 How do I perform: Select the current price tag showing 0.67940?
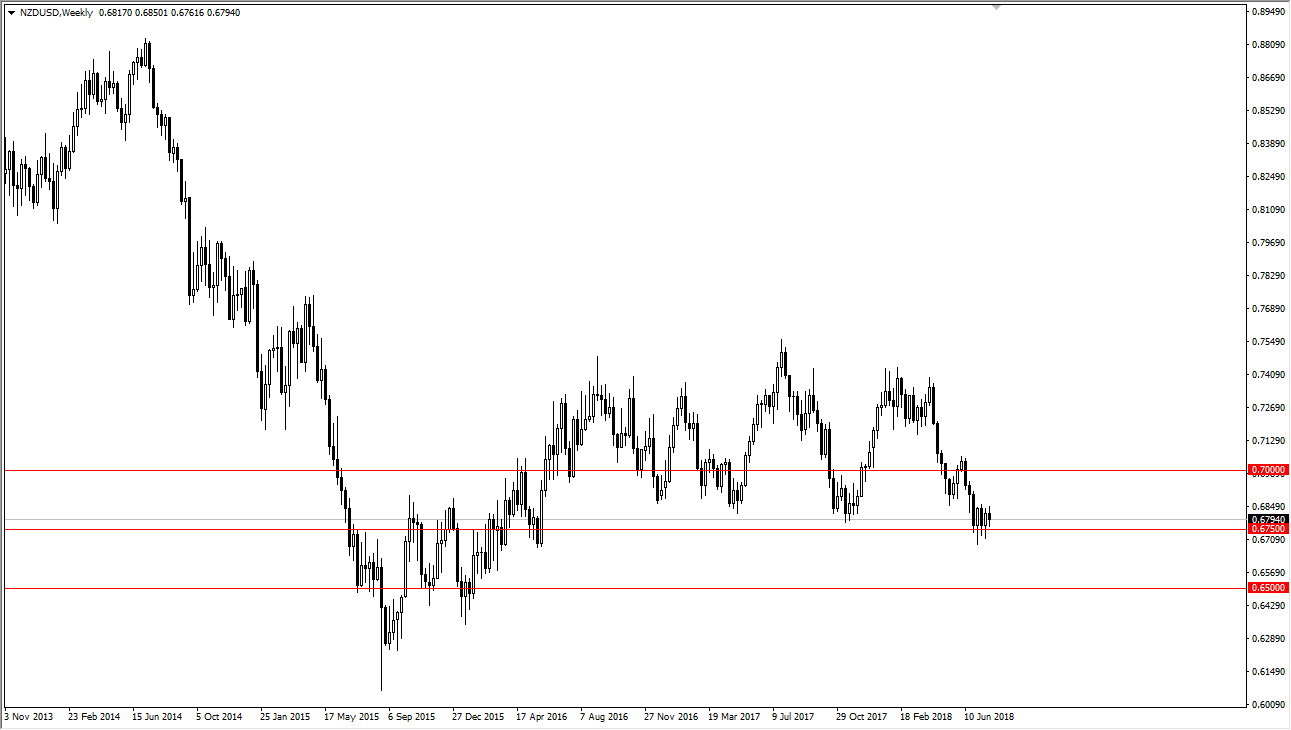(x=1266, y=517)
